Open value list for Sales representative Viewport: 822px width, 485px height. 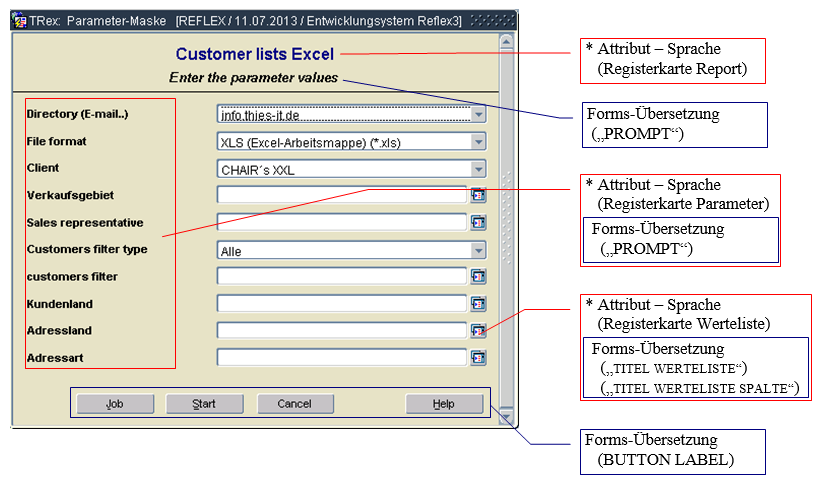click(x=478, y=222)
